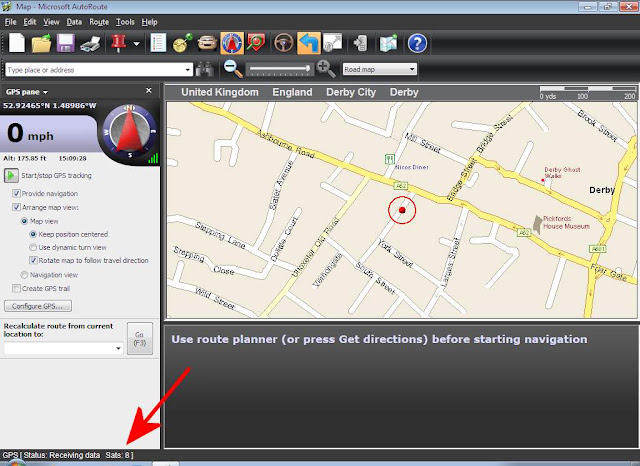Viewport: 640px width, 466px height.
Task: Open the recalculate route destination dropdown
Action: coord(118,348)
